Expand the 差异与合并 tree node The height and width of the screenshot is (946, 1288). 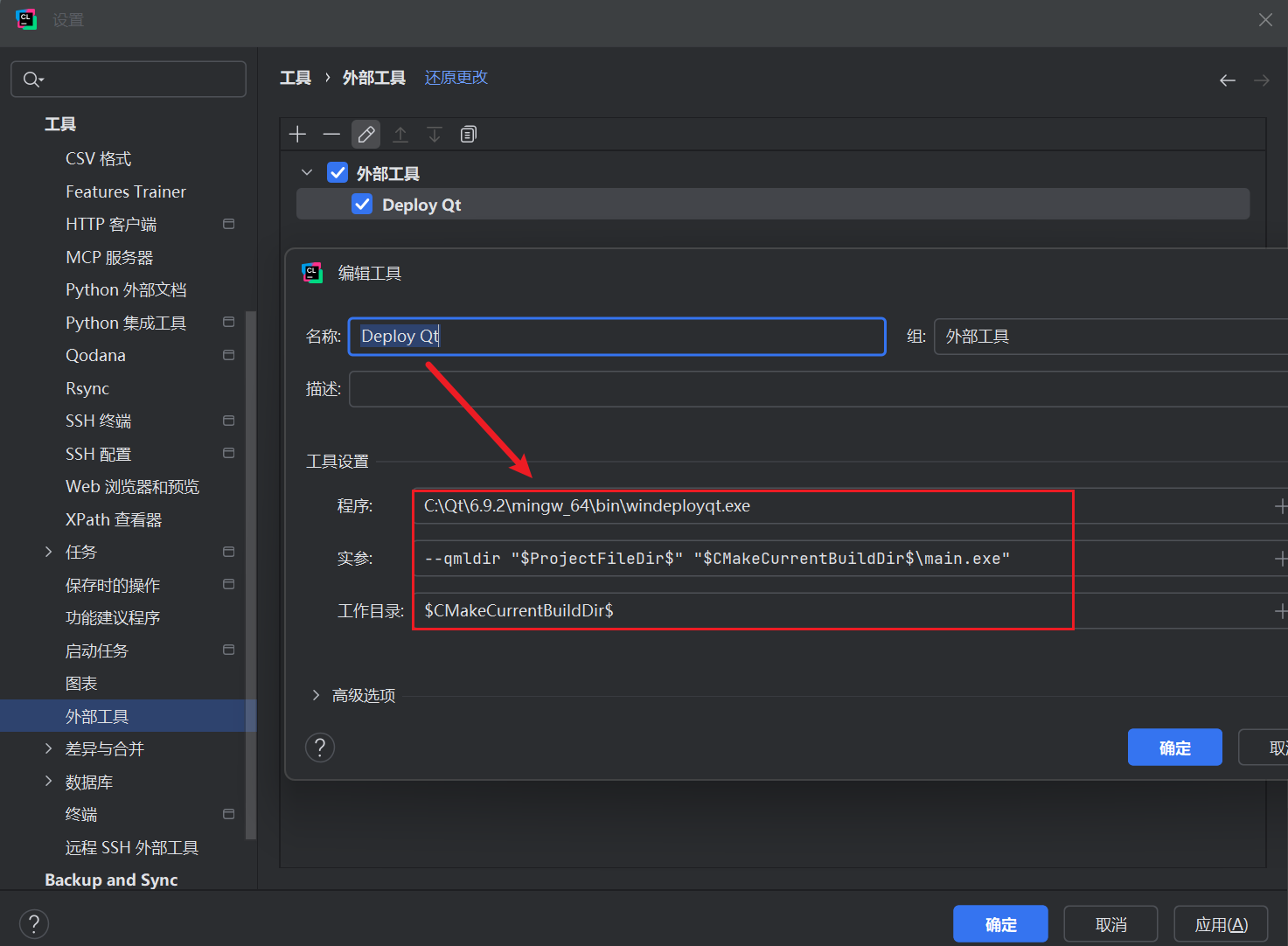point(49,748)
